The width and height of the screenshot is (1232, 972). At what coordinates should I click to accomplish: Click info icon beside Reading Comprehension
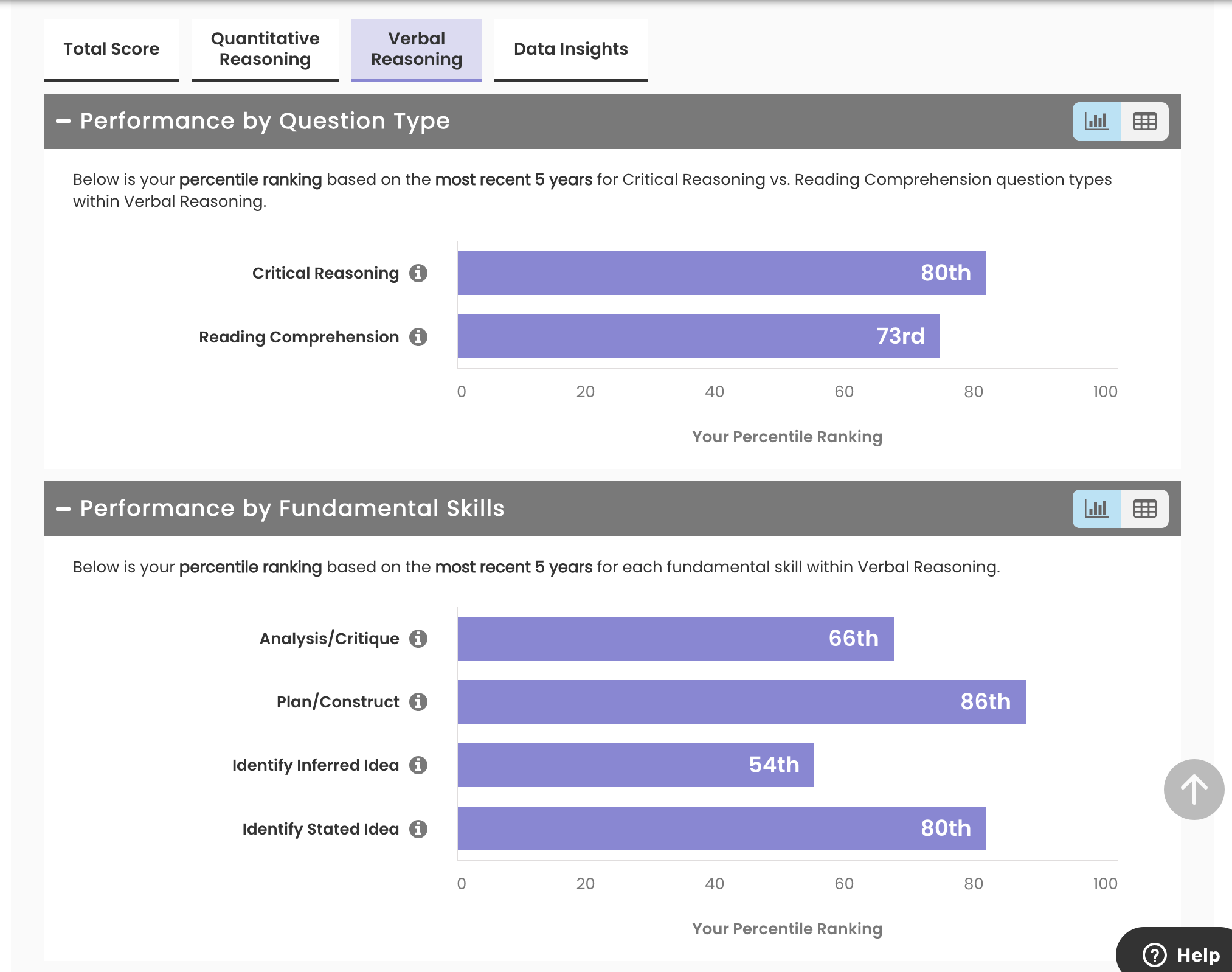418,336
